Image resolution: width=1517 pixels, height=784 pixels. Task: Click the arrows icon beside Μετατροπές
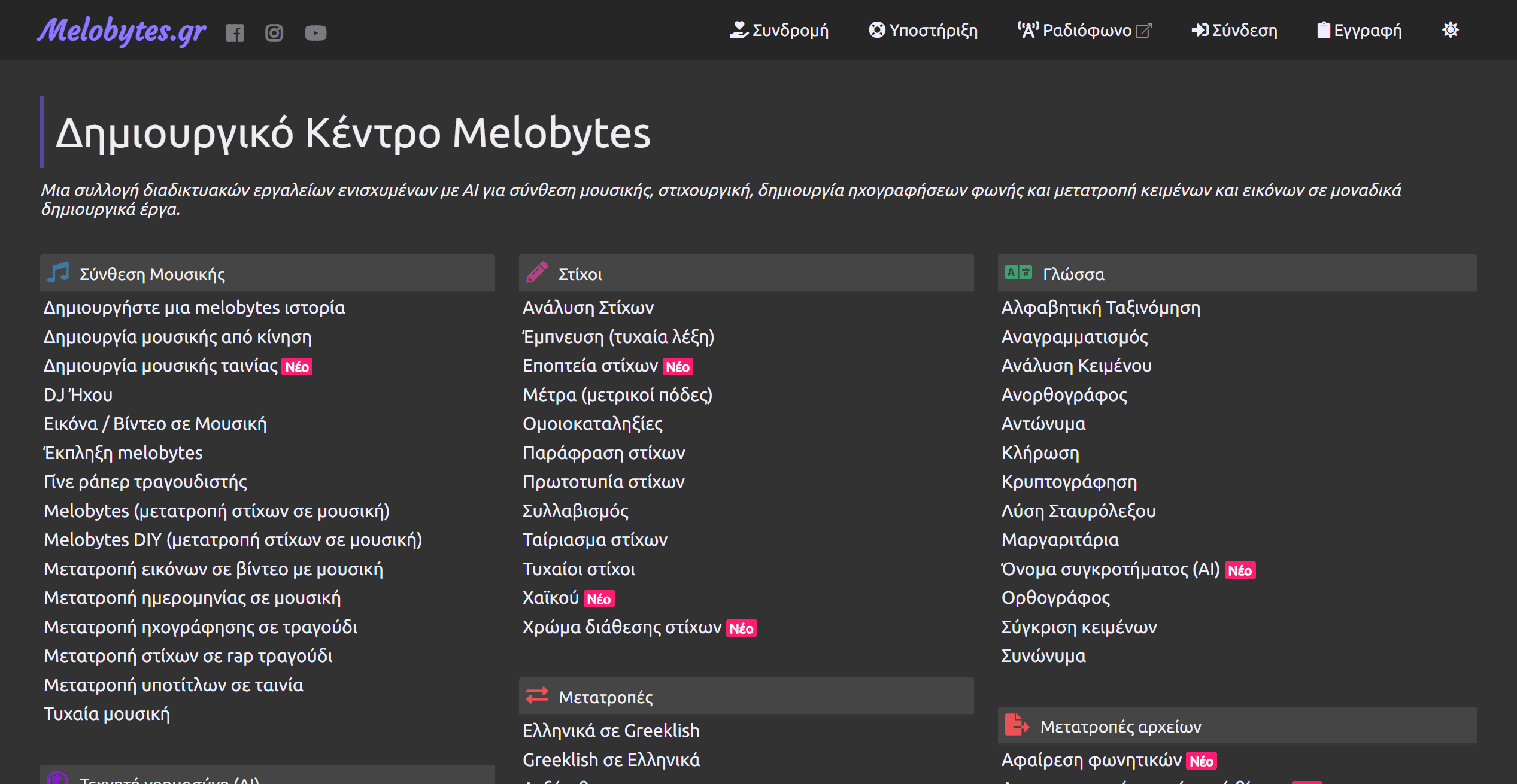tap(537, 696)
